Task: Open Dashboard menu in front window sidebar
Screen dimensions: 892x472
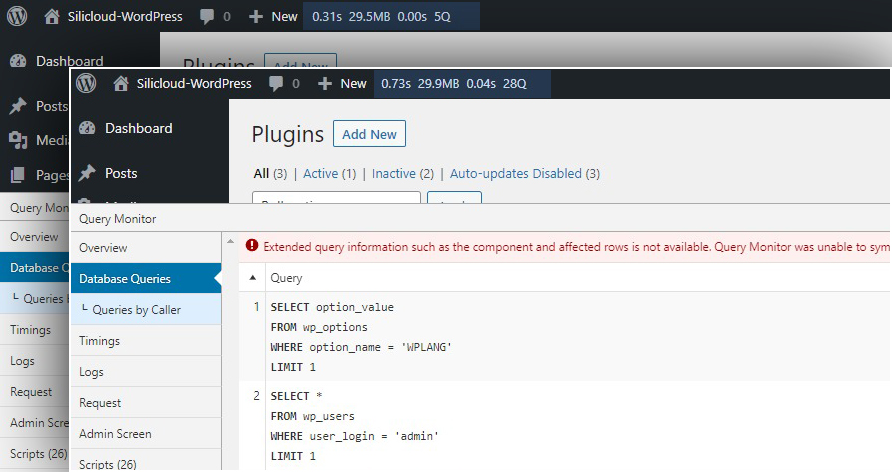Action: [139, 129]
